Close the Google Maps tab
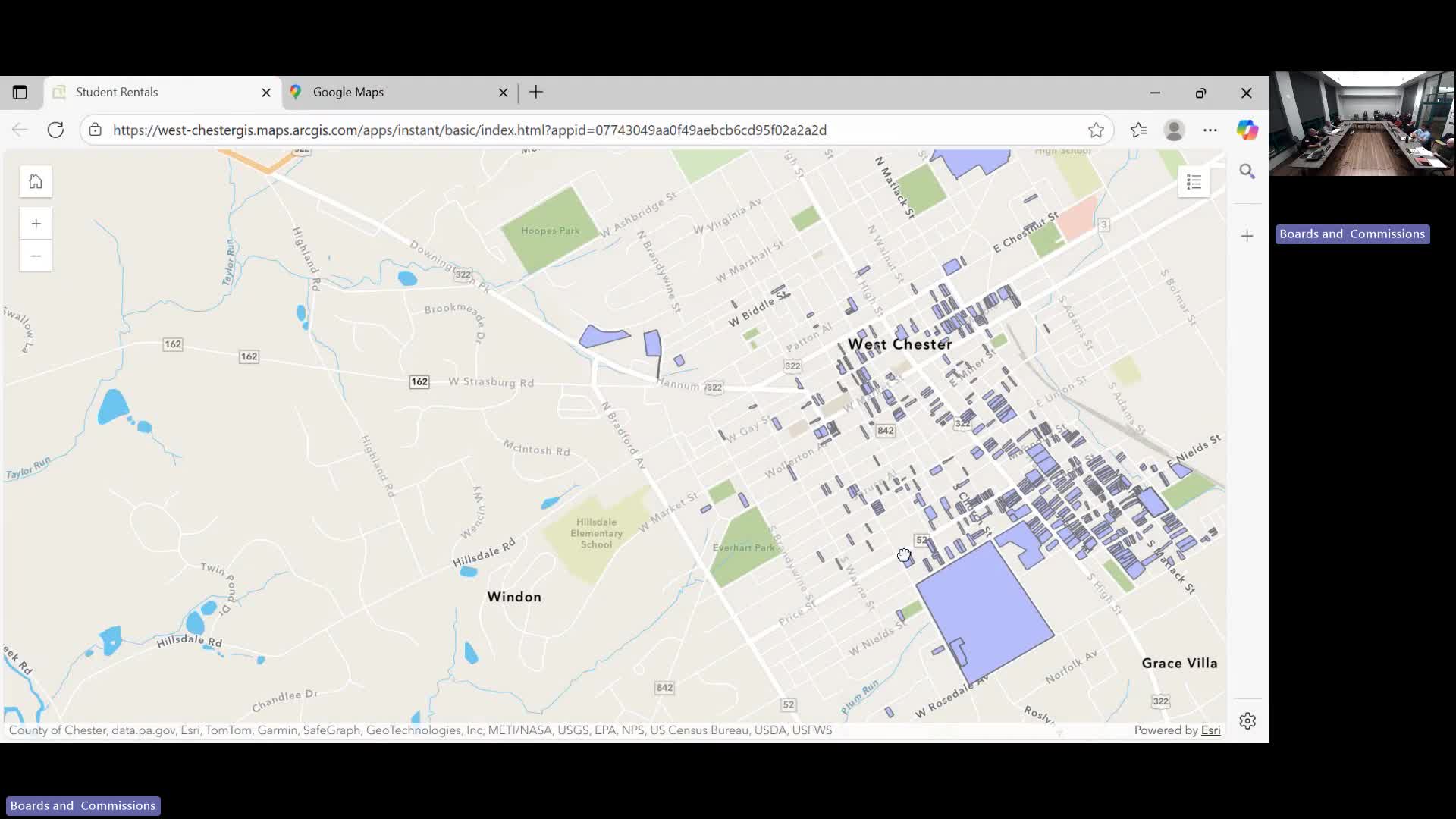Screen dimensions: 1456x819 point(503,93)
